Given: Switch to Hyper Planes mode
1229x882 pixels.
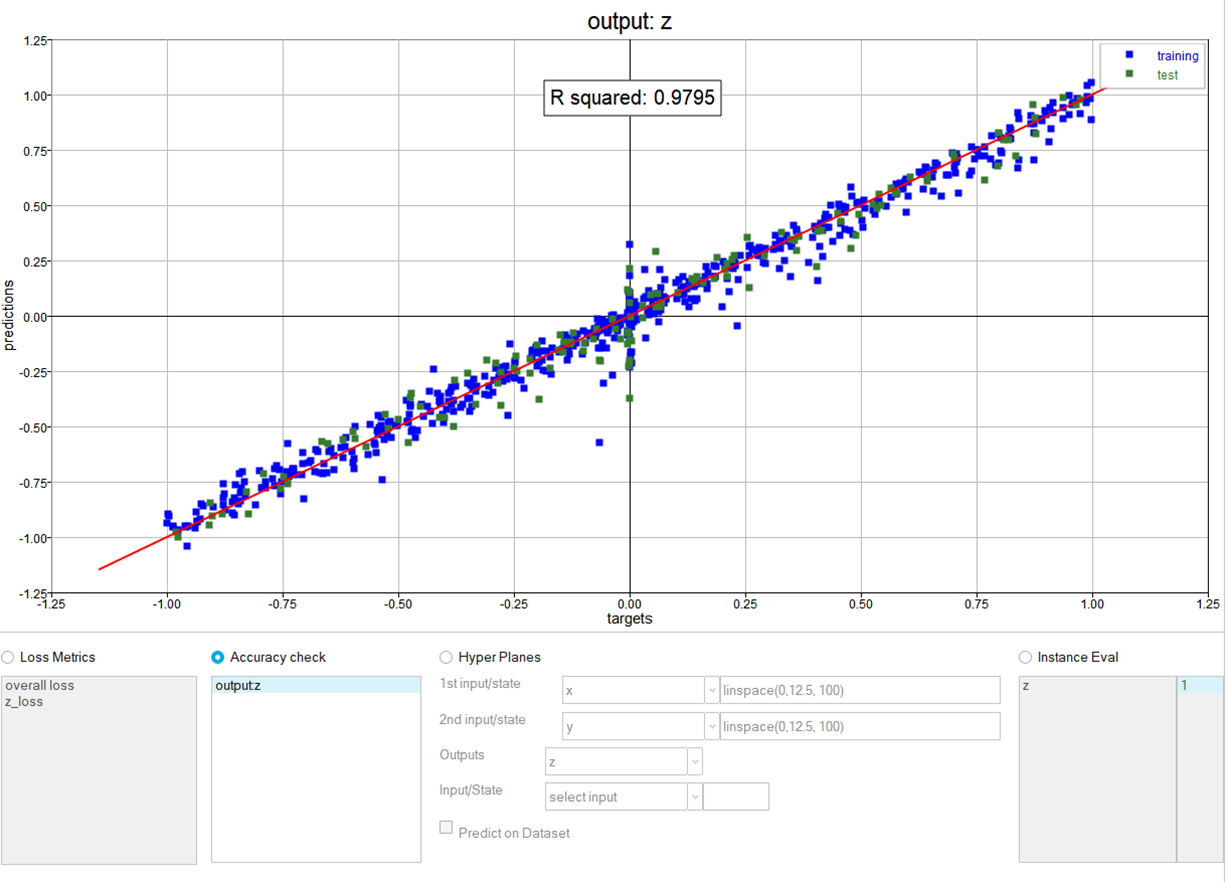Looking at the screenshot, I should coord(446,657).
